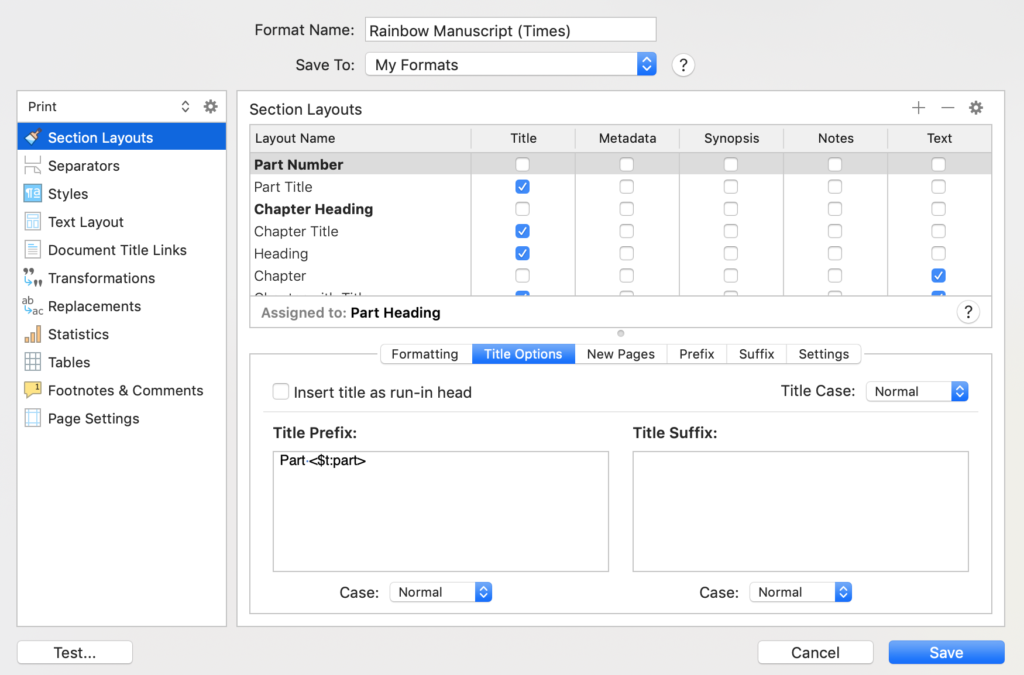
Task: Check Insert title as run-in head
Action: 281,391
